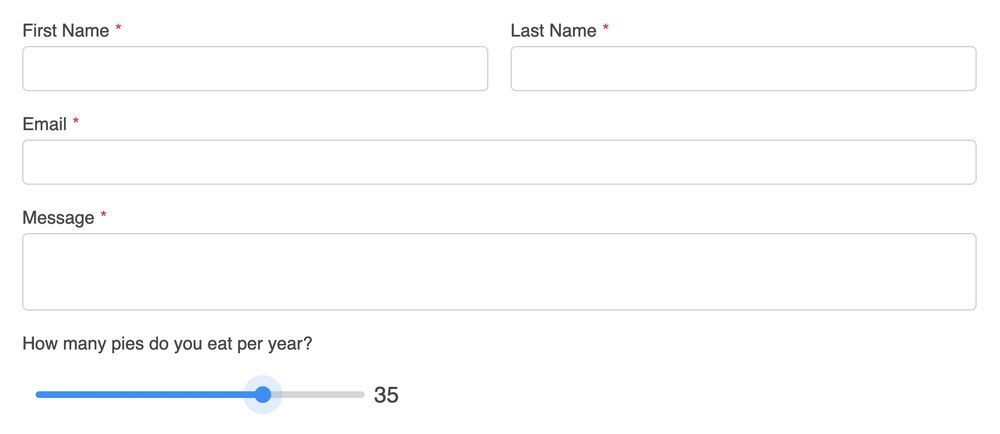Click inside the Message text area
1000x434 pixels.
499,271
